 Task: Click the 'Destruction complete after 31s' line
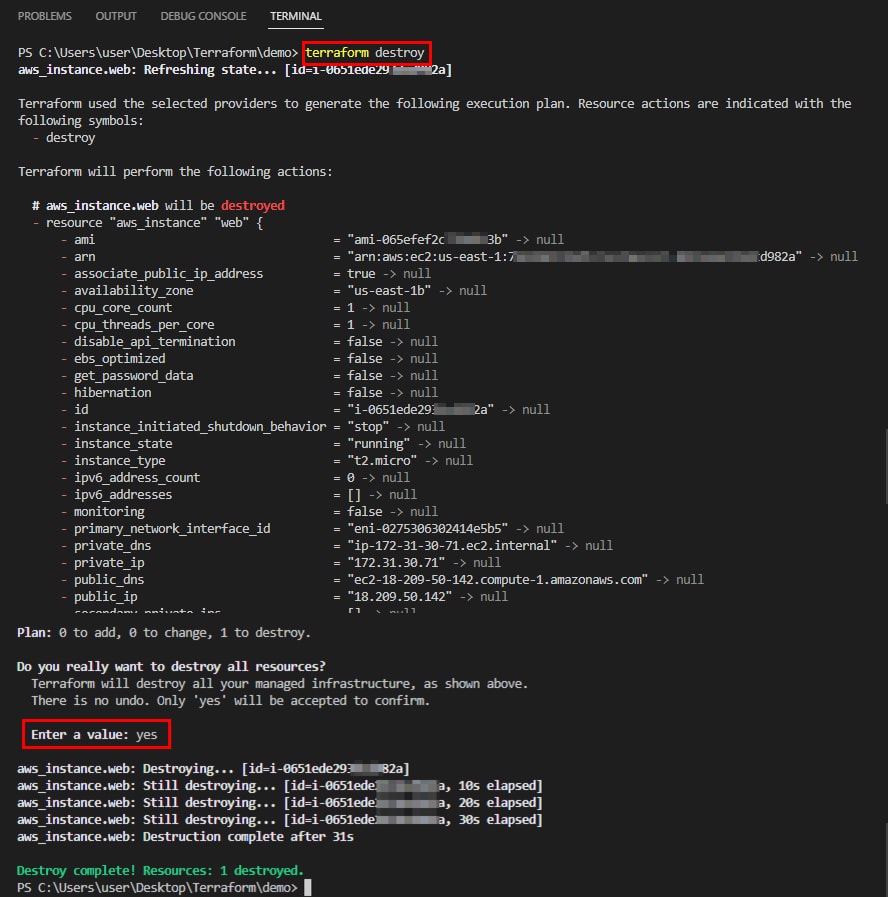click(185, 836)
